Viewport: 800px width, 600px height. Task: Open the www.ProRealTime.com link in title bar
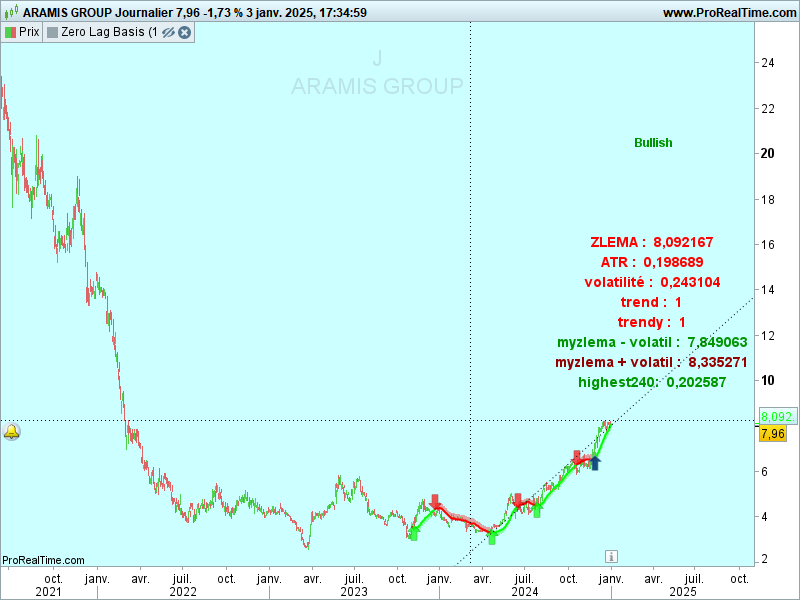[x=730, y=13]
